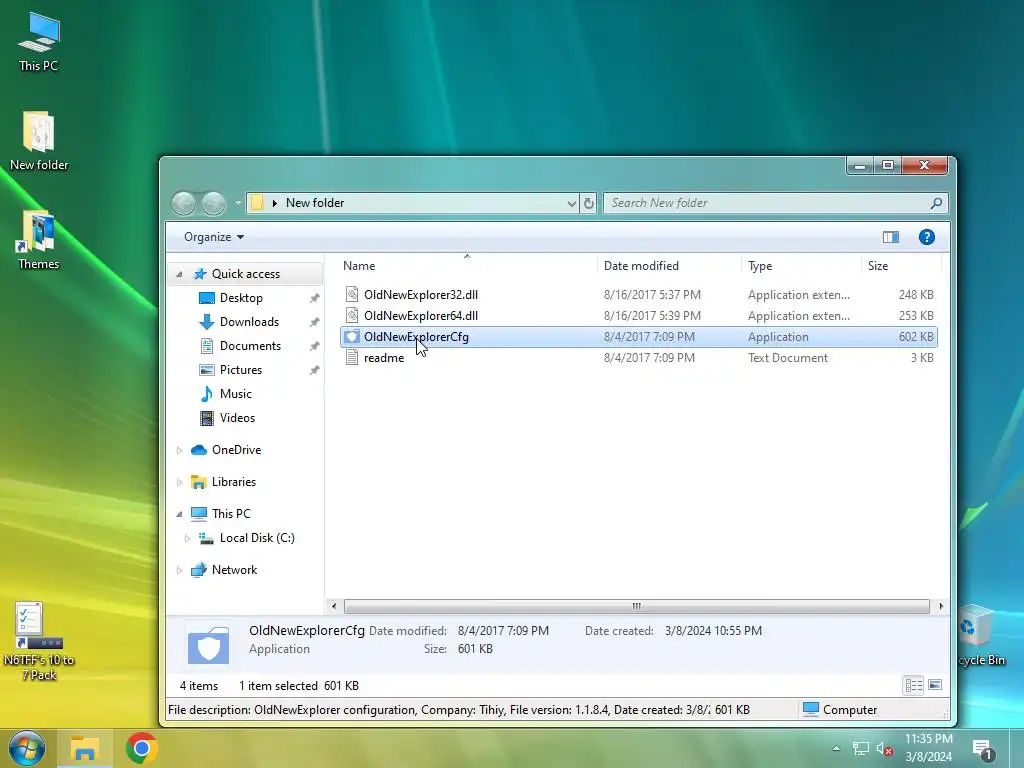Open network tray icon
This screenshot has width=1024, height=768.
[861, 748]
